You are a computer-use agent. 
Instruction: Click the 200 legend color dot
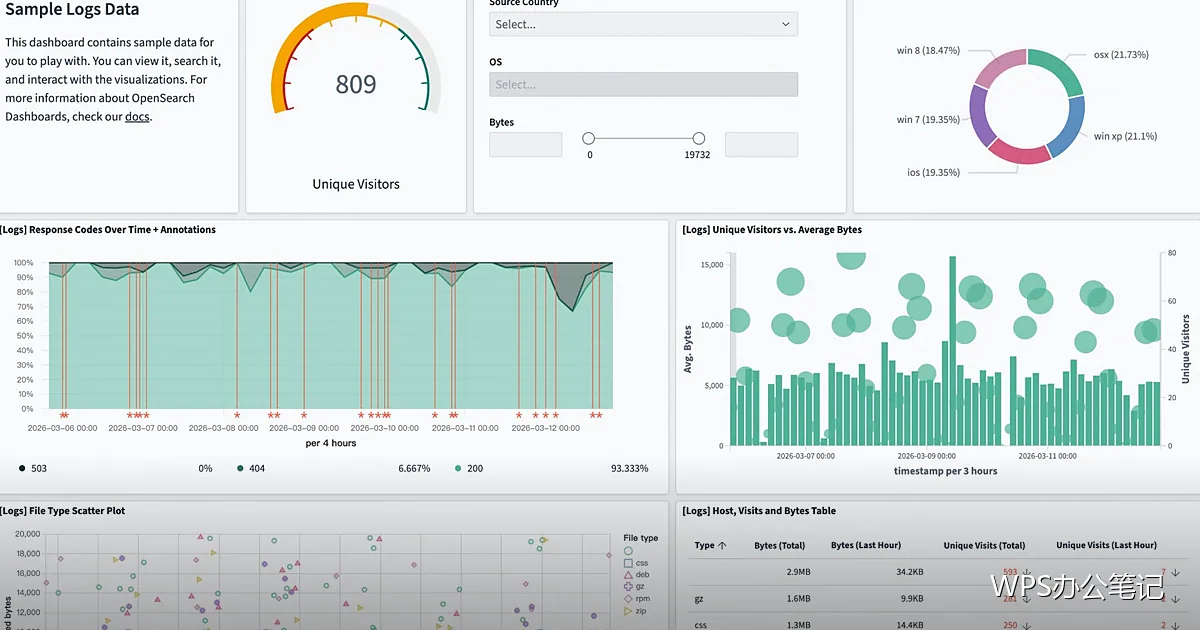click(x=458, y=468)
